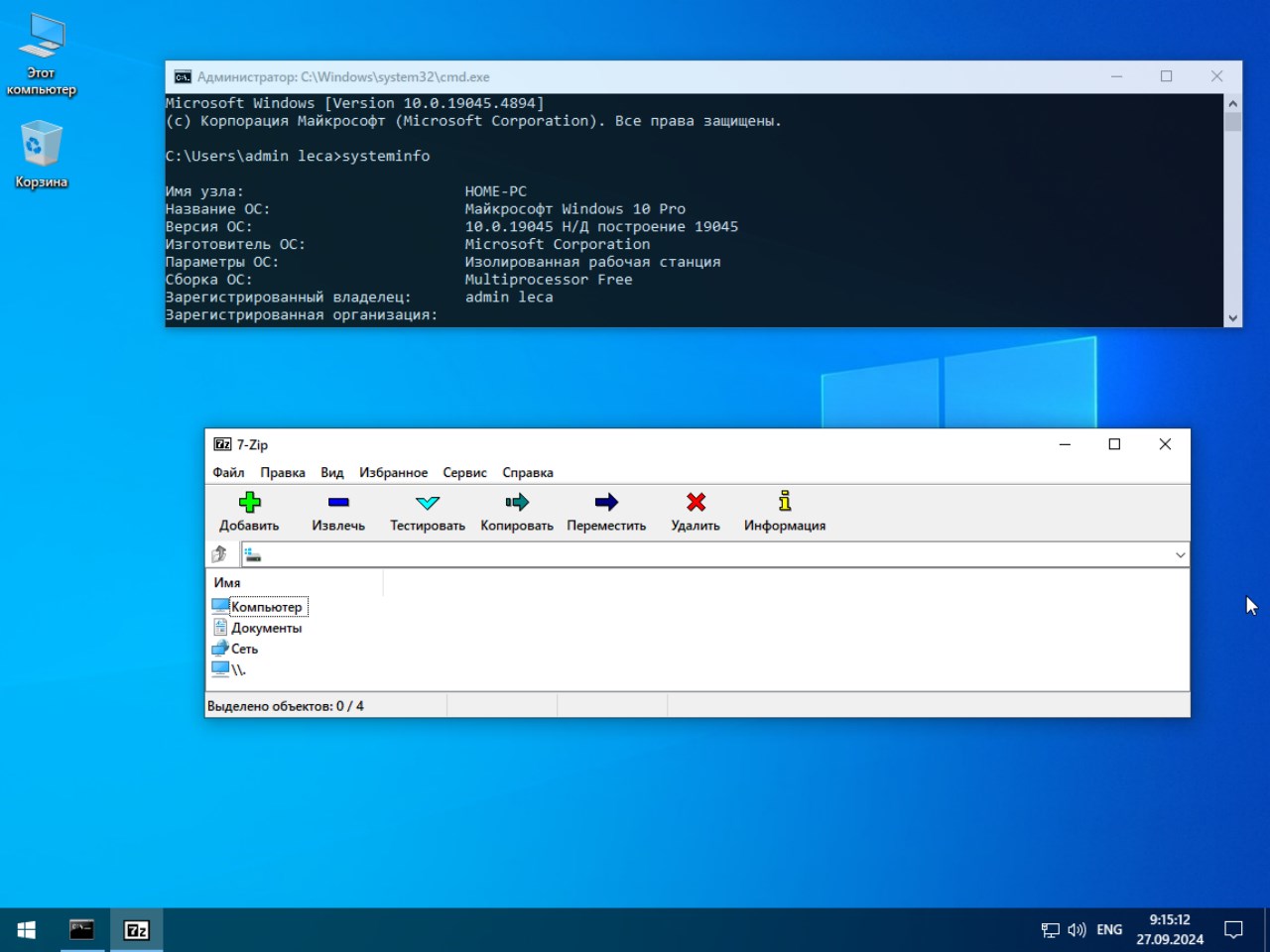Click the ENG language indicator in tray
This screenshot has height=952, width=1270.
(1109, 930)
